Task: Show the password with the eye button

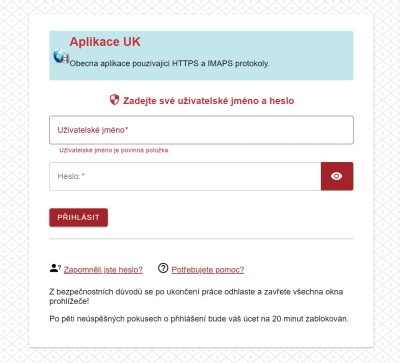Action: pos(337,176)
